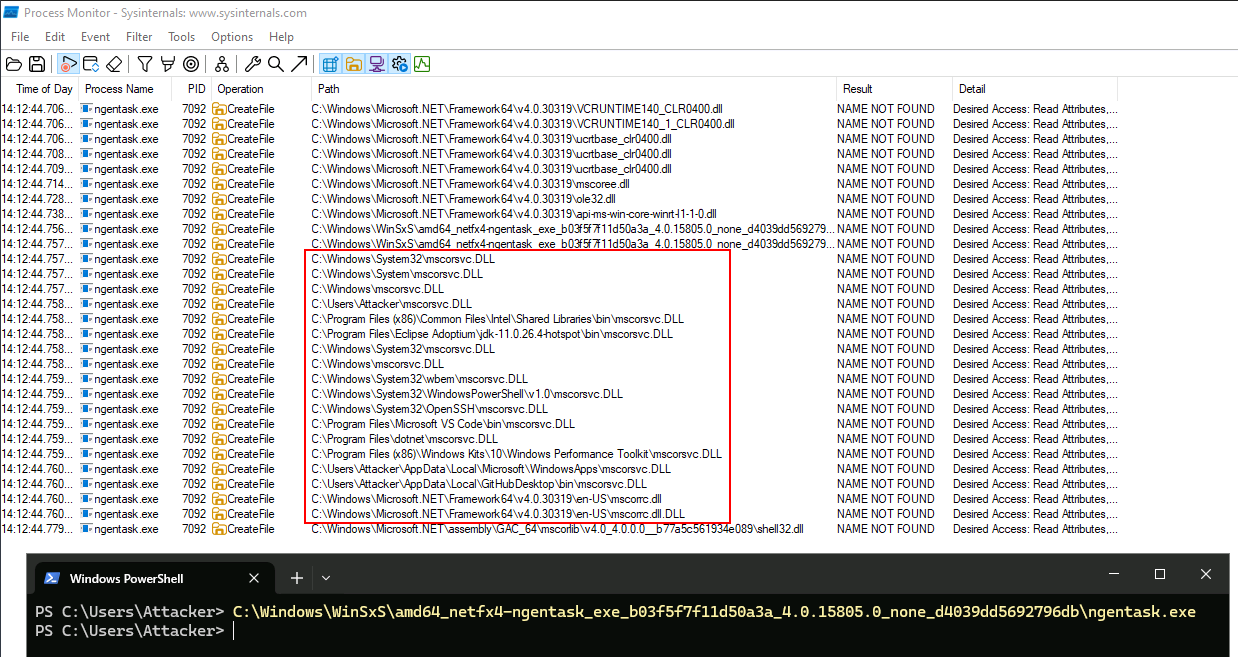Viewport: 1238px width, 657px height.
Task: Click the Include Process From Window target icon
Action: click(x=191, y=64)
